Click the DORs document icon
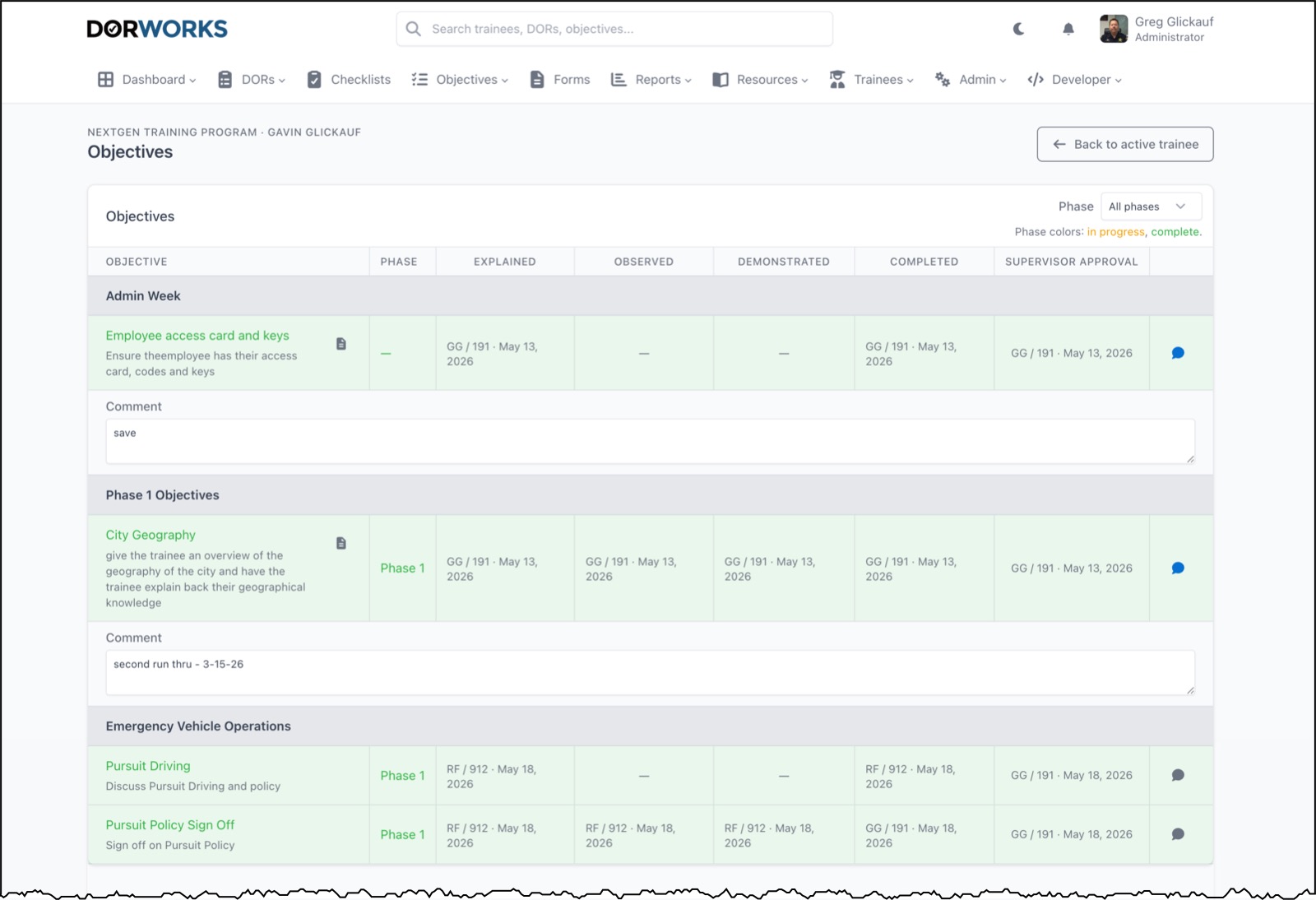Image resolution: width=1316 pixels, height=900 pixels. coord(225,80)
